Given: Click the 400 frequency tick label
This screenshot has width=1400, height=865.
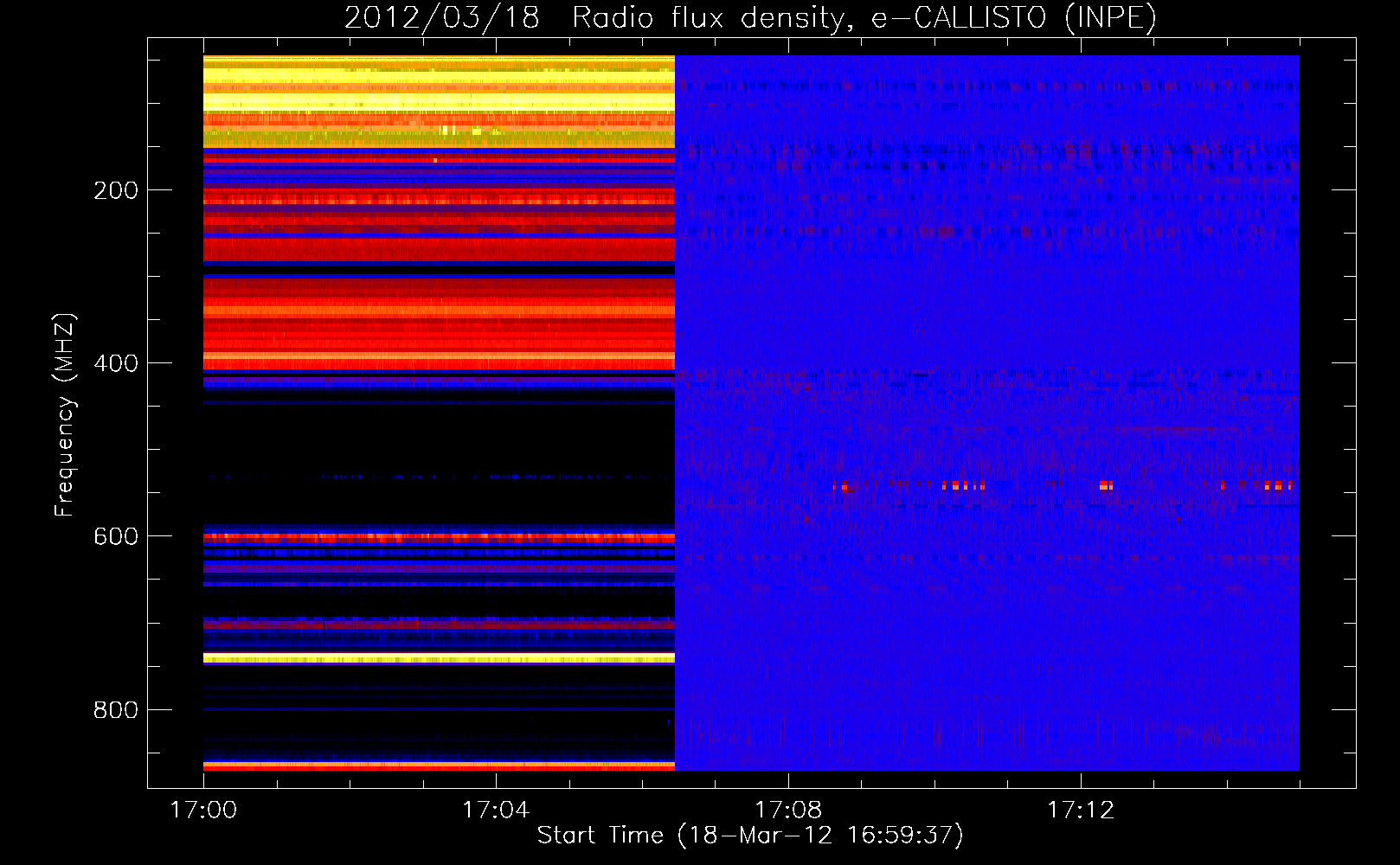Looking at the screenshot, I should coord(116,363).
